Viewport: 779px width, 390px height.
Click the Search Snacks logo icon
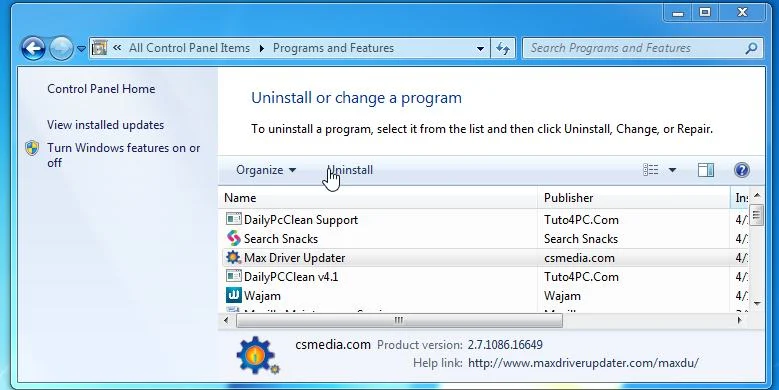click(x=234, y=238)
